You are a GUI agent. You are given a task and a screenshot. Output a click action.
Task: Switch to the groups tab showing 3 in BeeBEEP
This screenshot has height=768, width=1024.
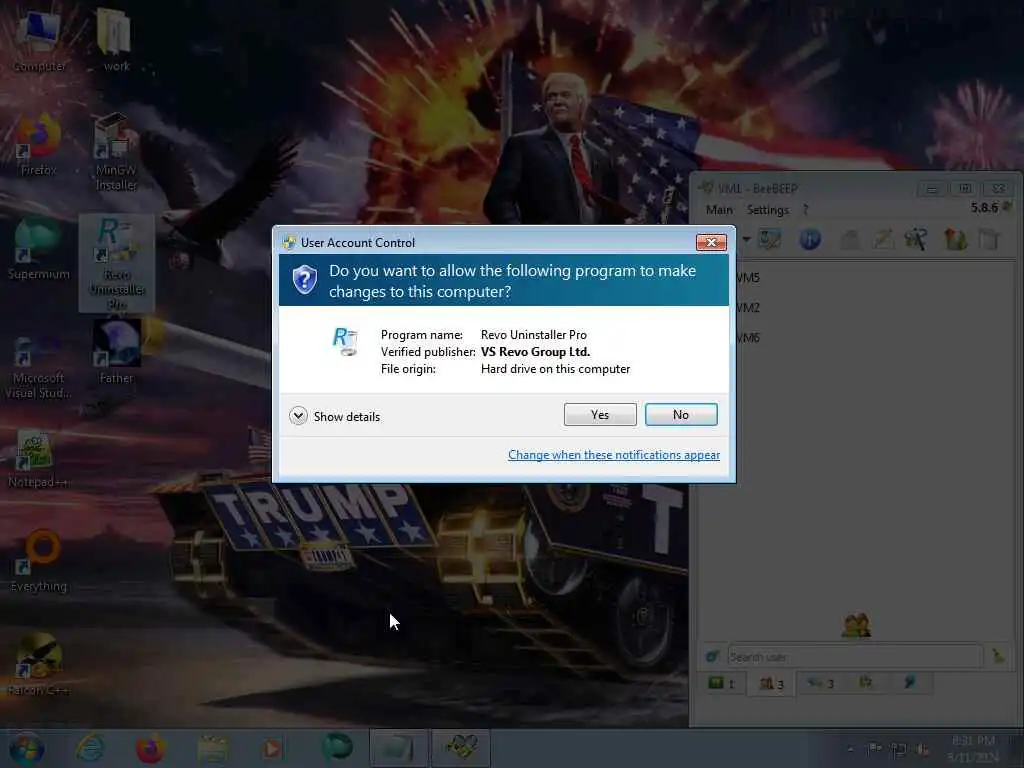[821, 683]
